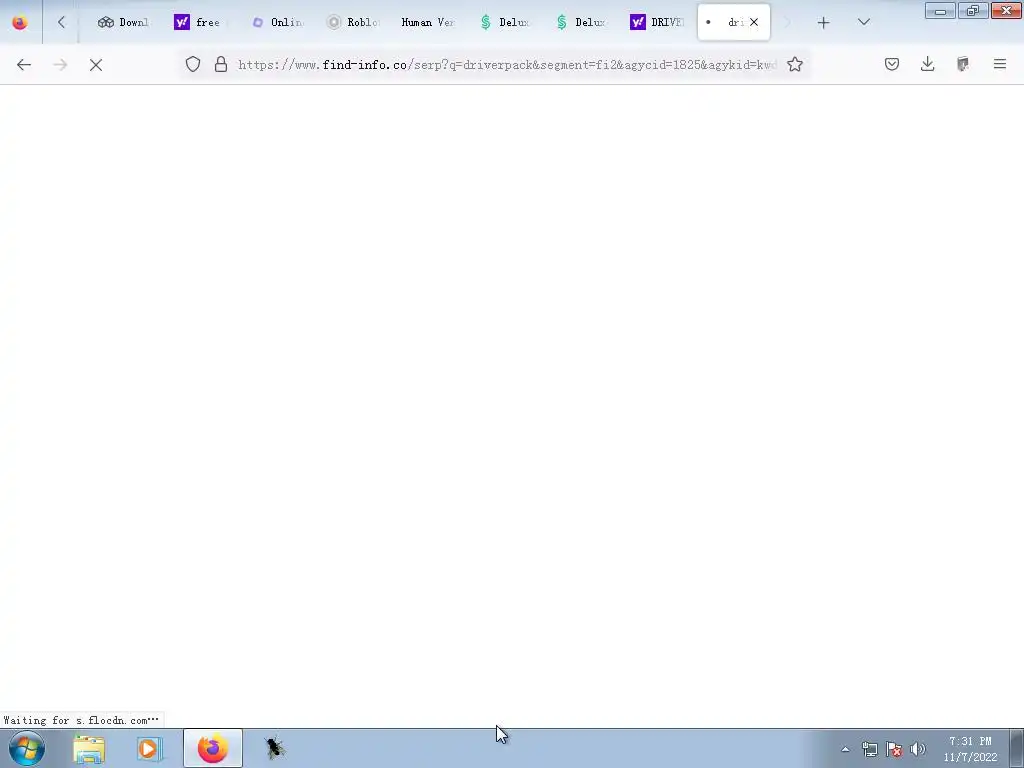Switch to the Yahoo 'free' tab

coord(198,22)
